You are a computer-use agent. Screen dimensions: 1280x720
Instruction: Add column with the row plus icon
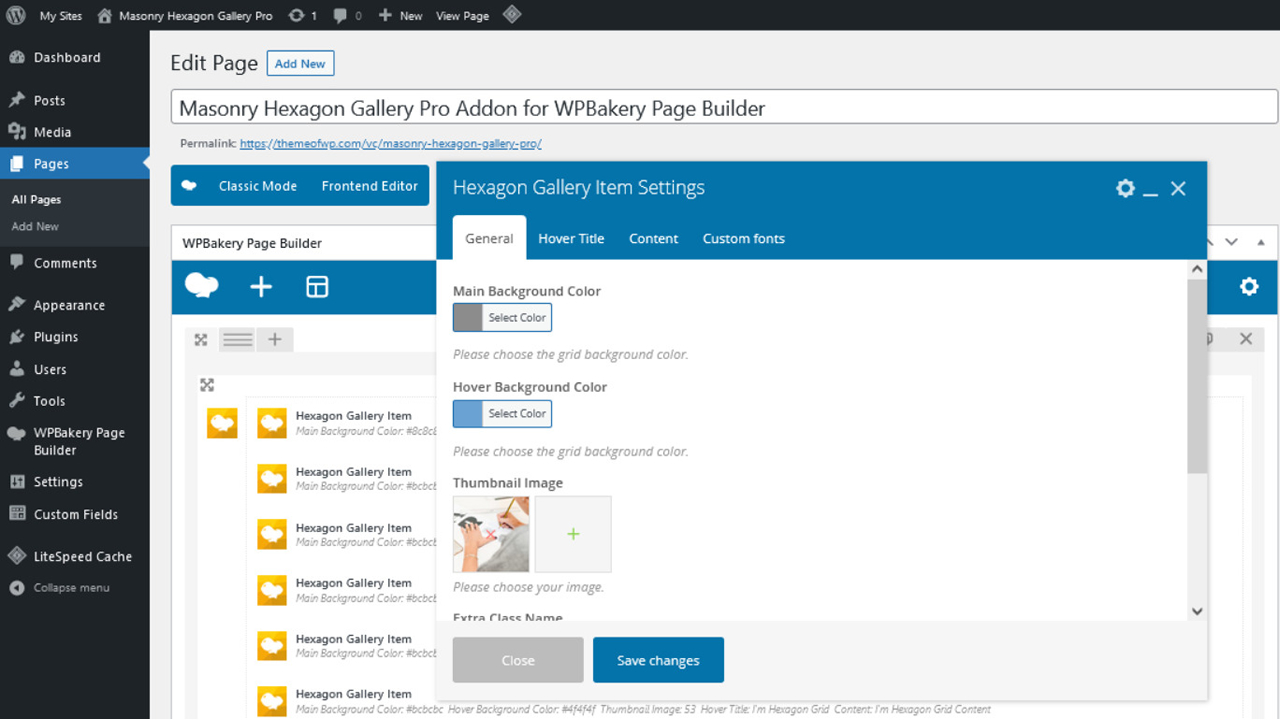275,340
